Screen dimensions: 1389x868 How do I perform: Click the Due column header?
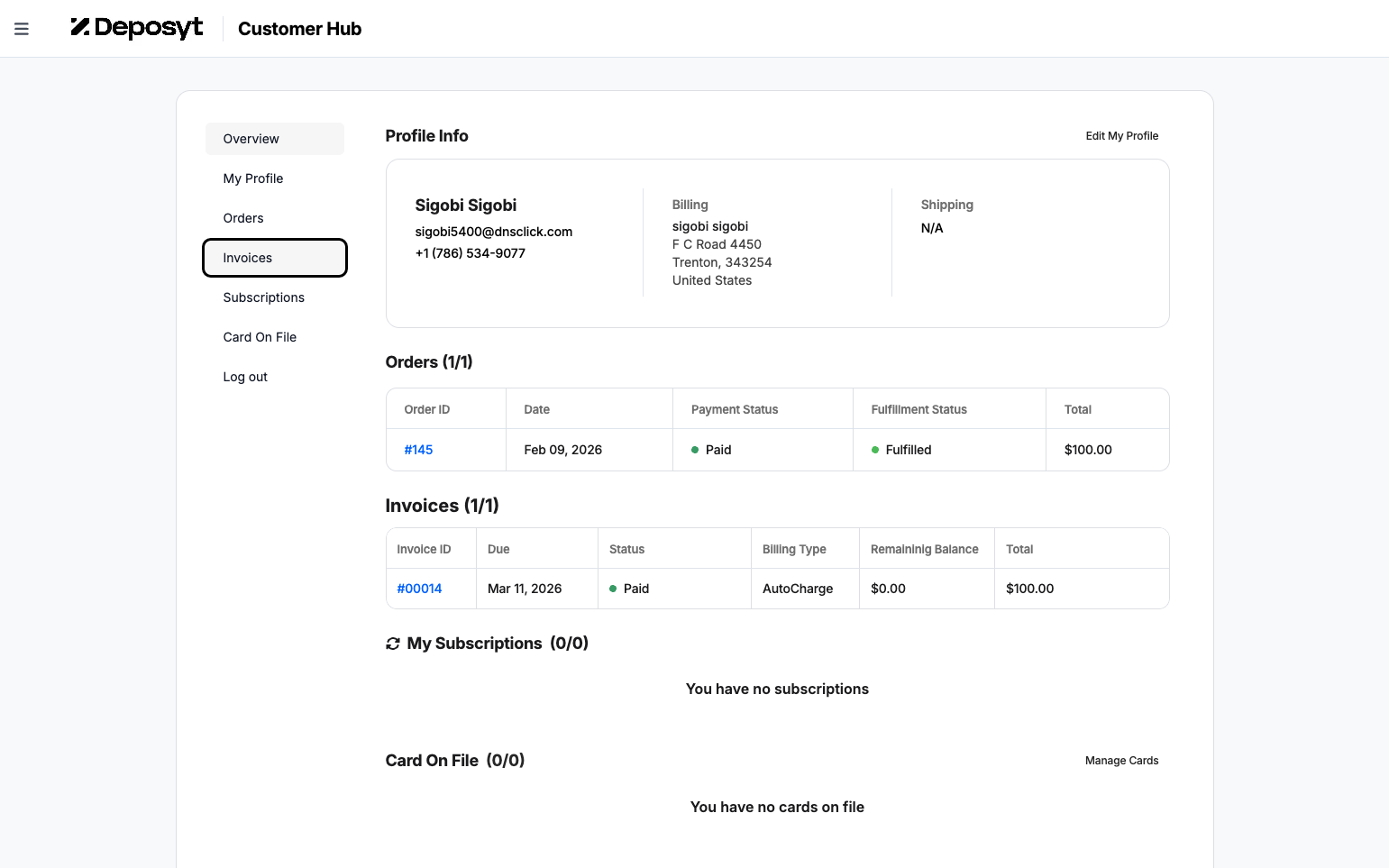tap(498, 549)
